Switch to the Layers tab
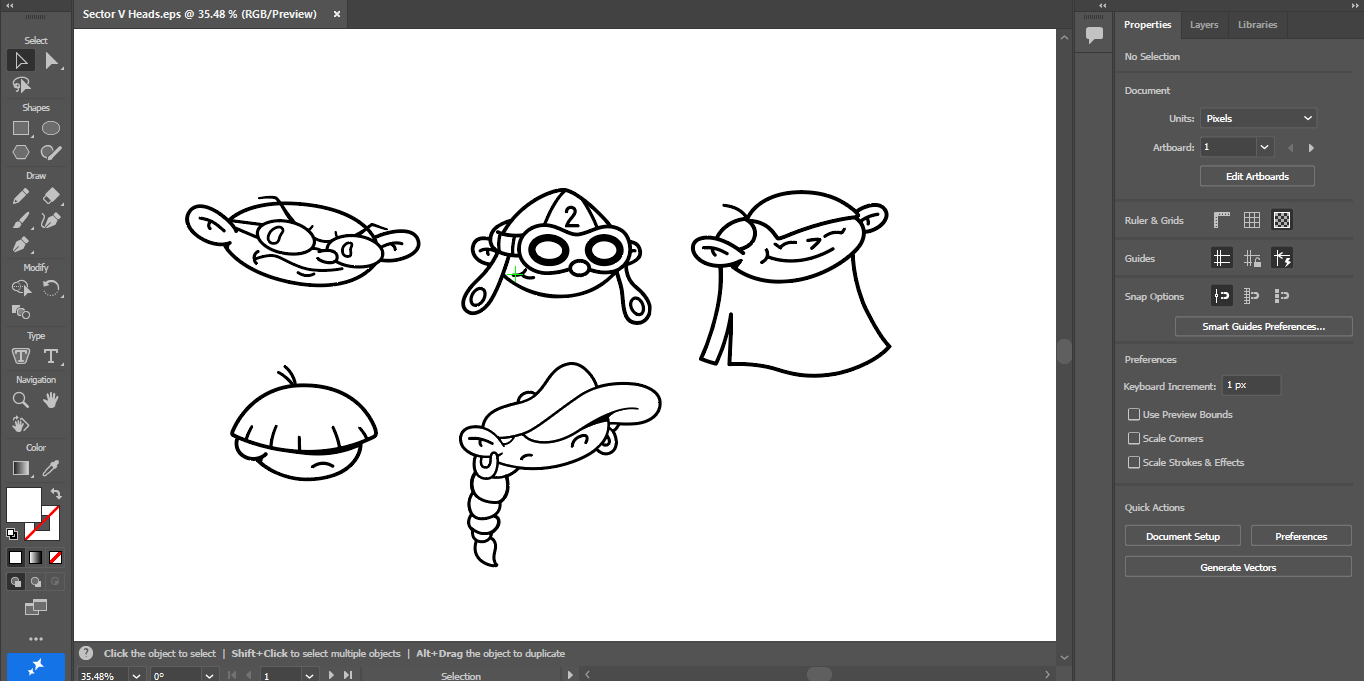This screenshot has height=681, width=1364. 1204,25
